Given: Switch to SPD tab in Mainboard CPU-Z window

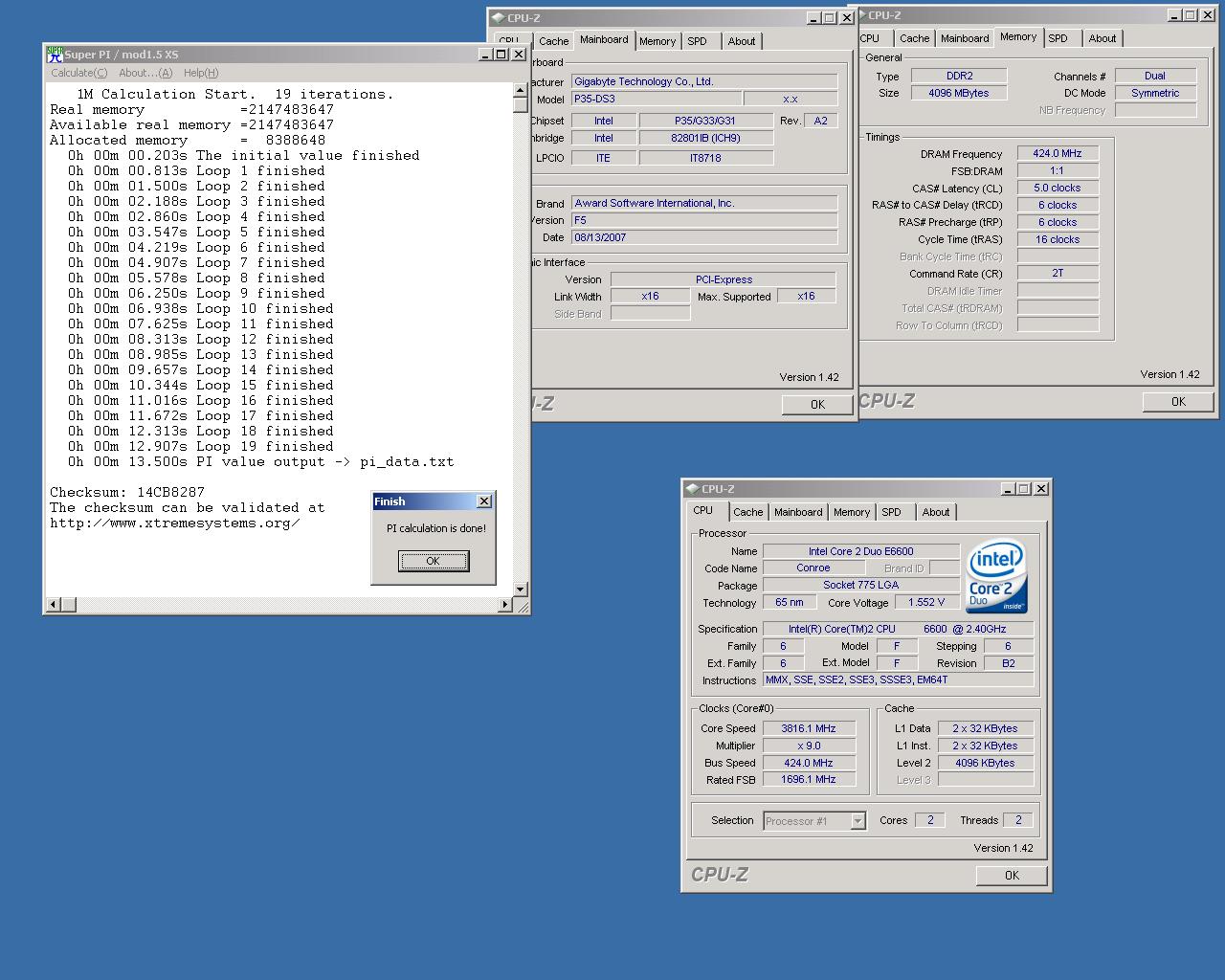Looking at the screenshot, I should click(698, 41).
